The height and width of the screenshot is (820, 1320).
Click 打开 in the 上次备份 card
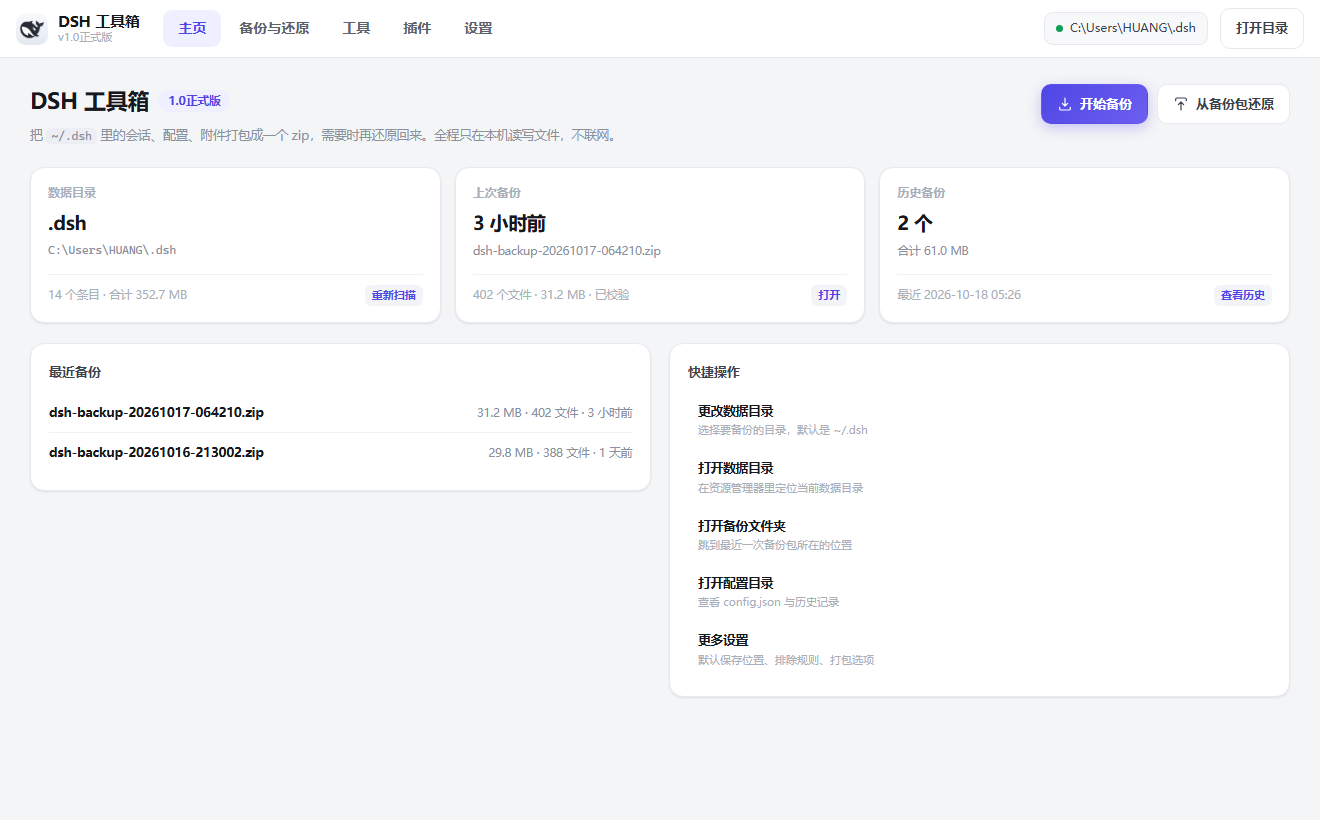pos(829,295)
